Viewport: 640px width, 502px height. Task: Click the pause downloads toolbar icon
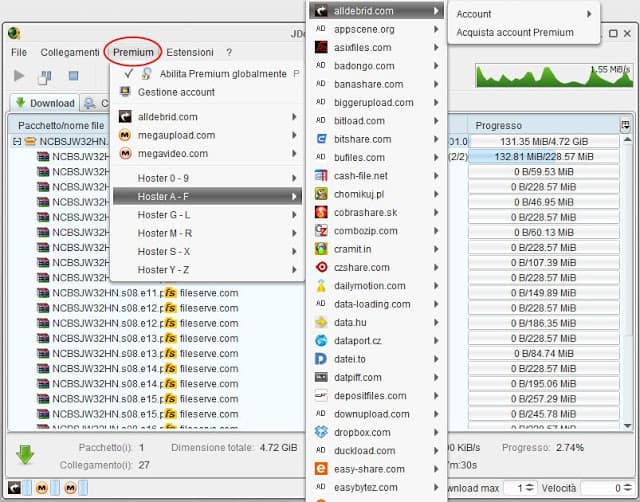(45, 77)
